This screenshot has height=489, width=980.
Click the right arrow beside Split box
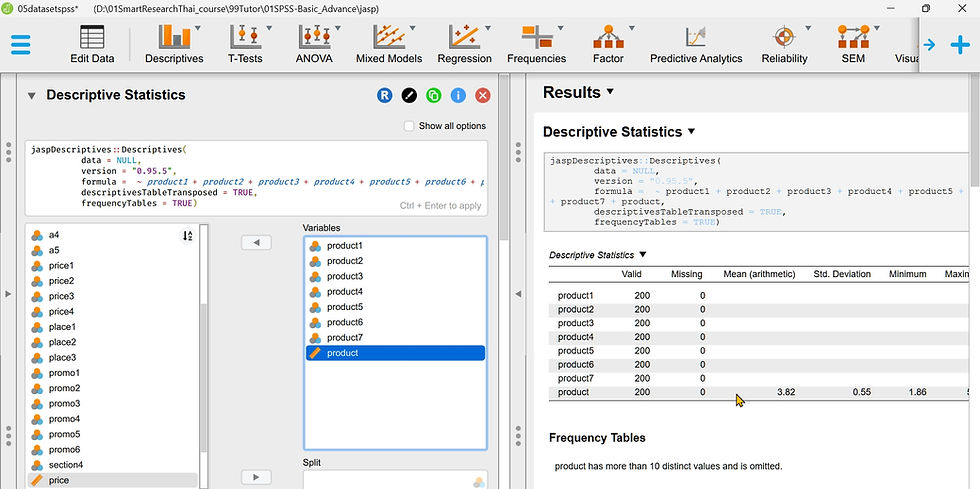point(256,477)
